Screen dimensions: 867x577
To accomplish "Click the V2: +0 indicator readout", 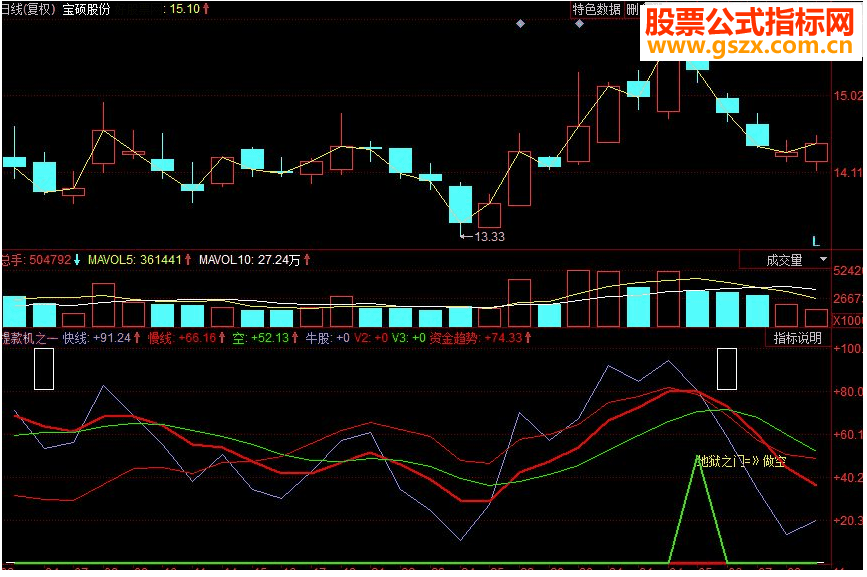I will click(371, 338).
